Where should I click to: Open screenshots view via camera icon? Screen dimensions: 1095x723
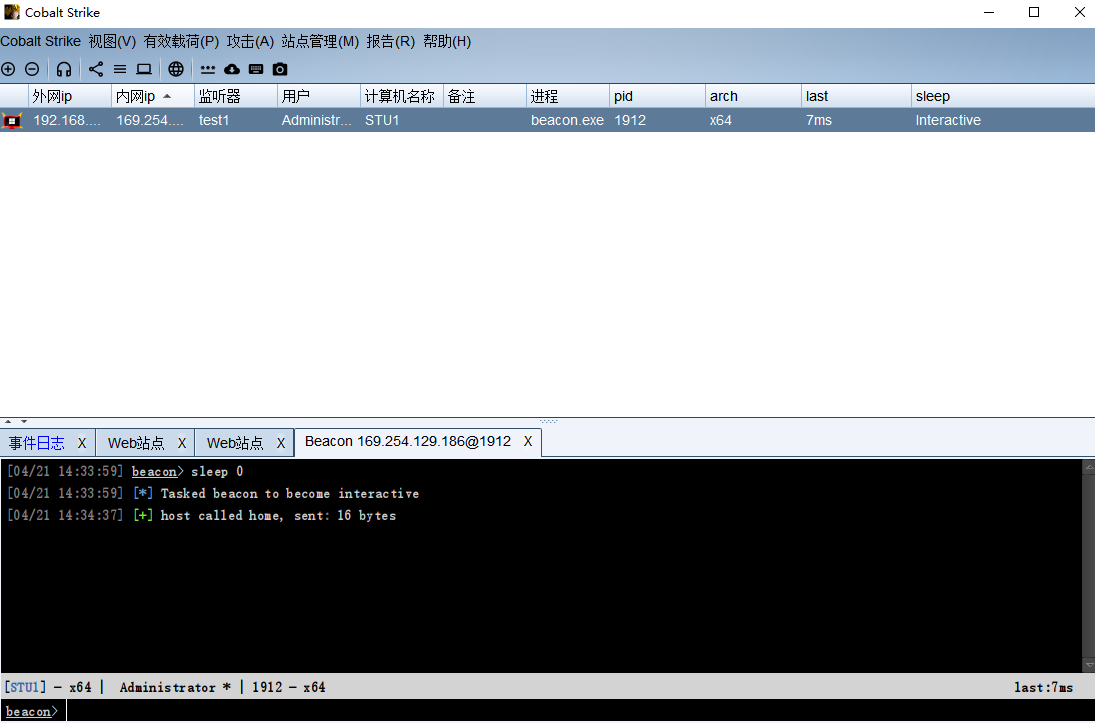pyautogui.click(x=280, y=69)
